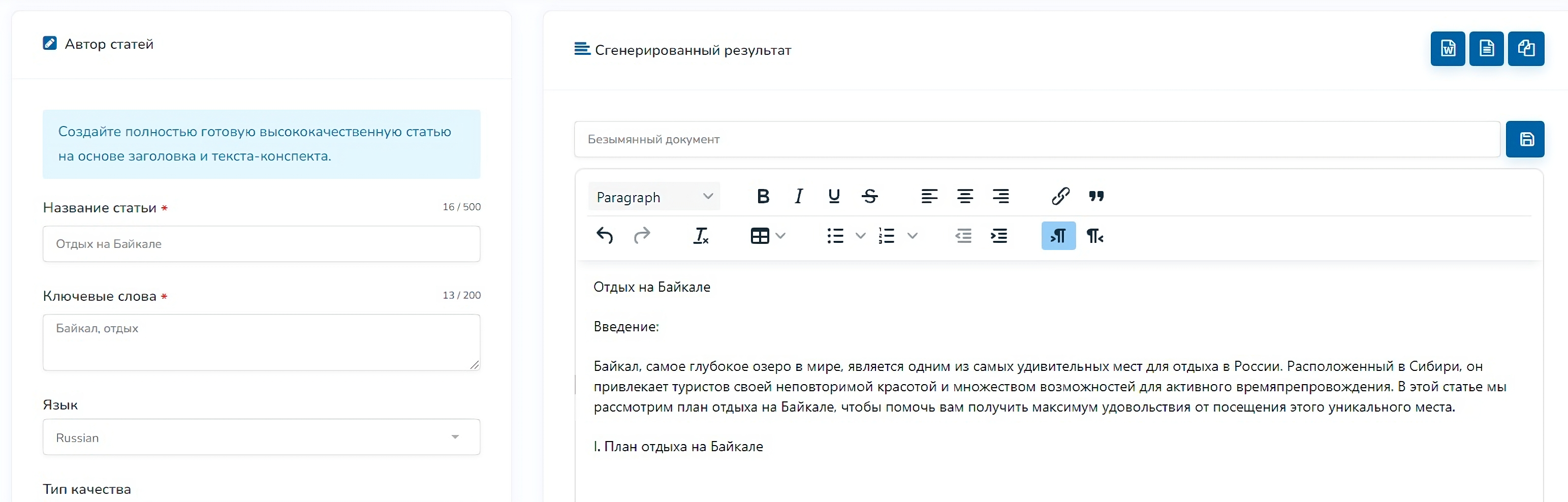Apply italic formatting
The width and height of the screenshot is (1568, 502).
[799, 197]
